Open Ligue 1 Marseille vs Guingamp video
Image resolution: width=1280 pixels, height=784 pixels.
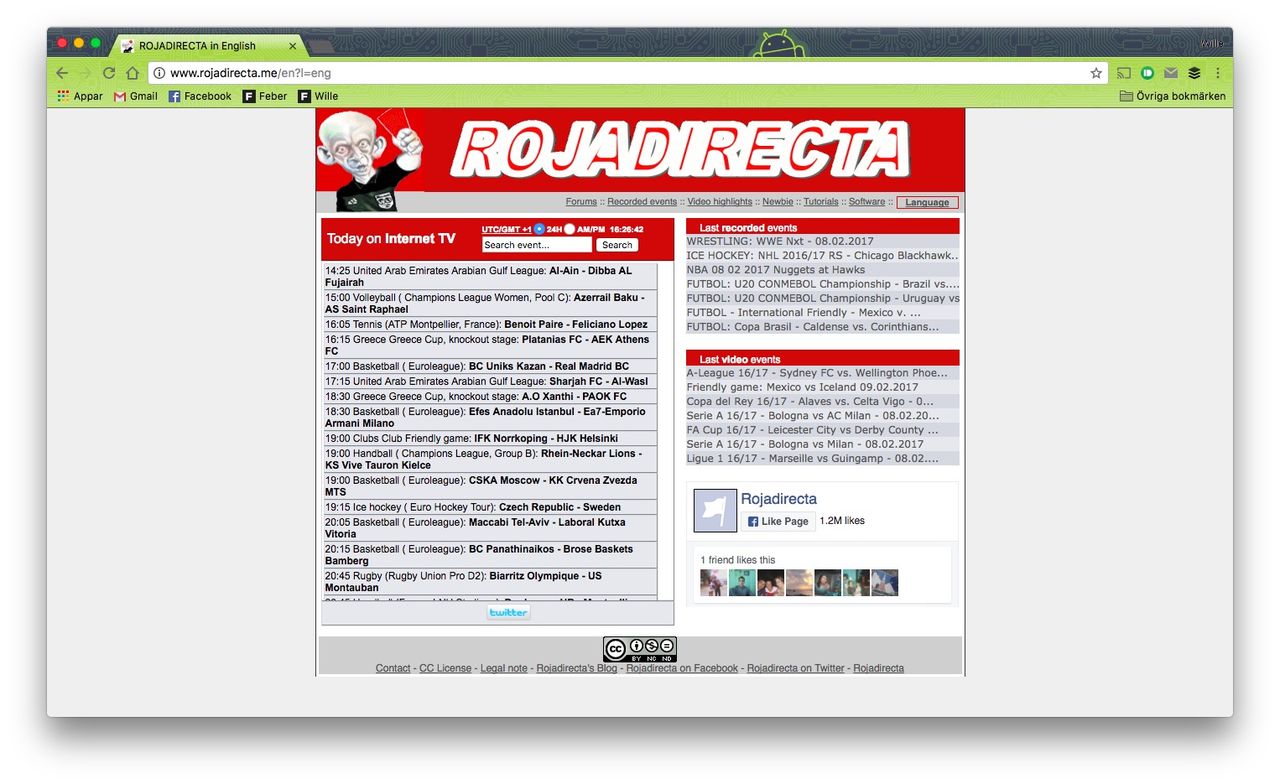point(812,459)
